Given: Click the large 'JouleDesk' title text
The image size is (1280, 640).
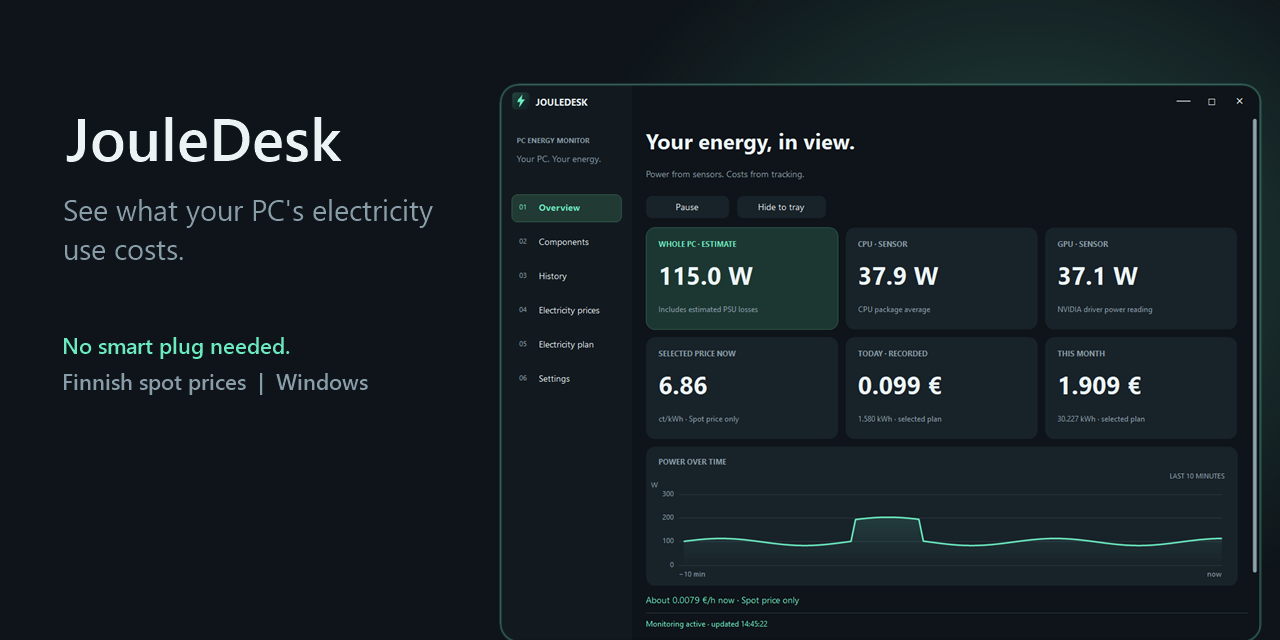Looking at the screenshot, I should (203, 141).
